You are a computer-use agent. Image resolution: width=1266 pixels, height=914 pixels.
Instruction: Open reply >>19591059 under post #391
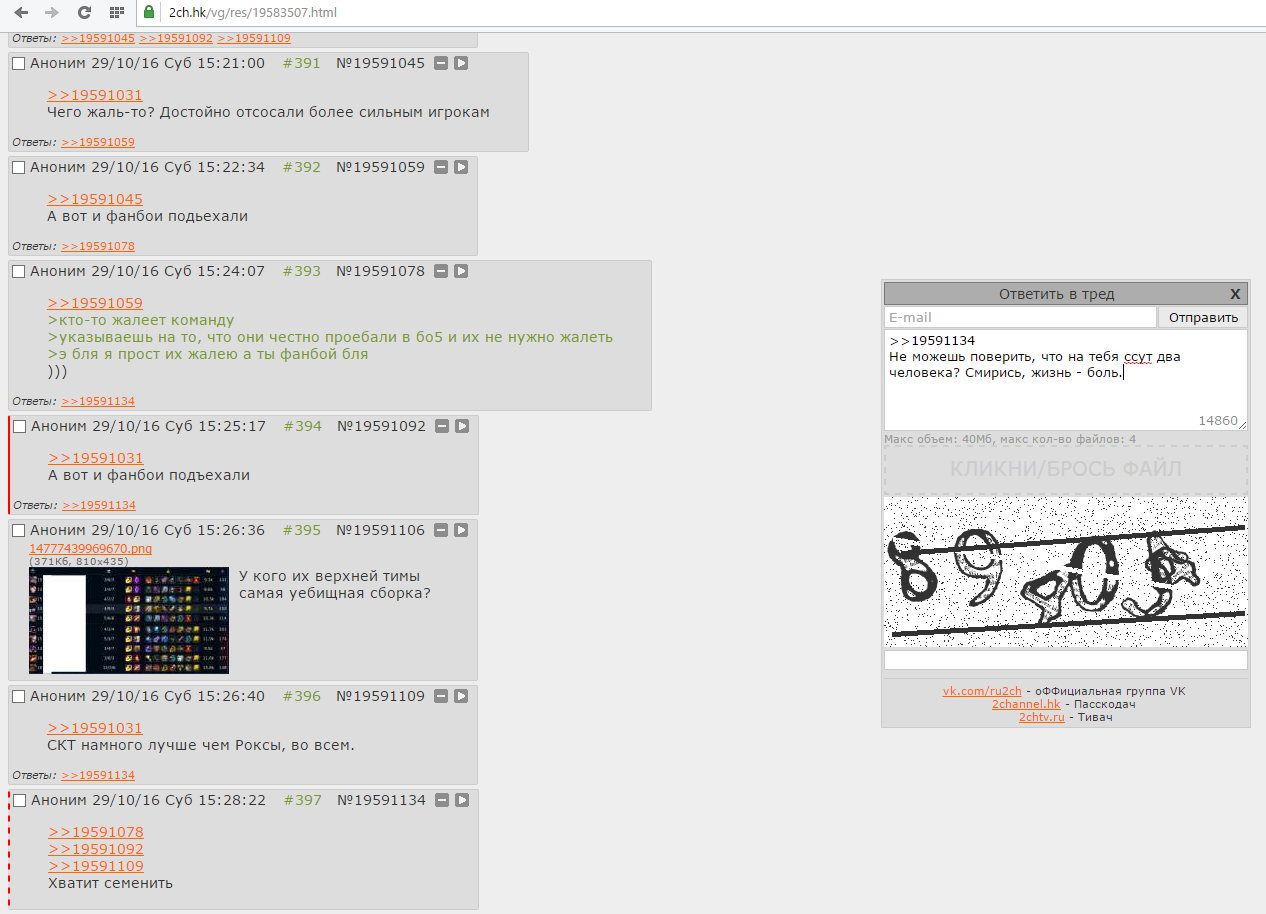(x=98, y=142)
